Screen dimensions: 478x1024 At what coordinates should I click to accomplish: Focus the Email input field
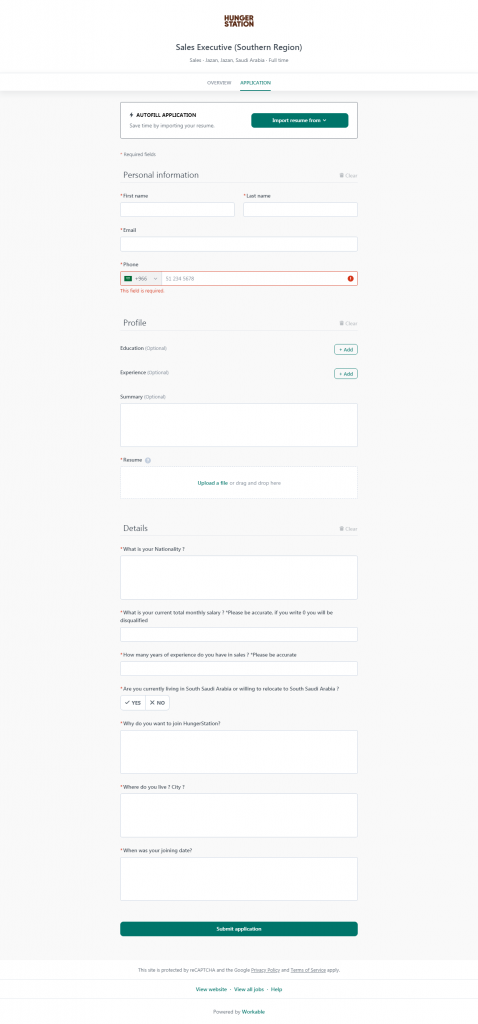pyautogui.click(x=239, y=244)
